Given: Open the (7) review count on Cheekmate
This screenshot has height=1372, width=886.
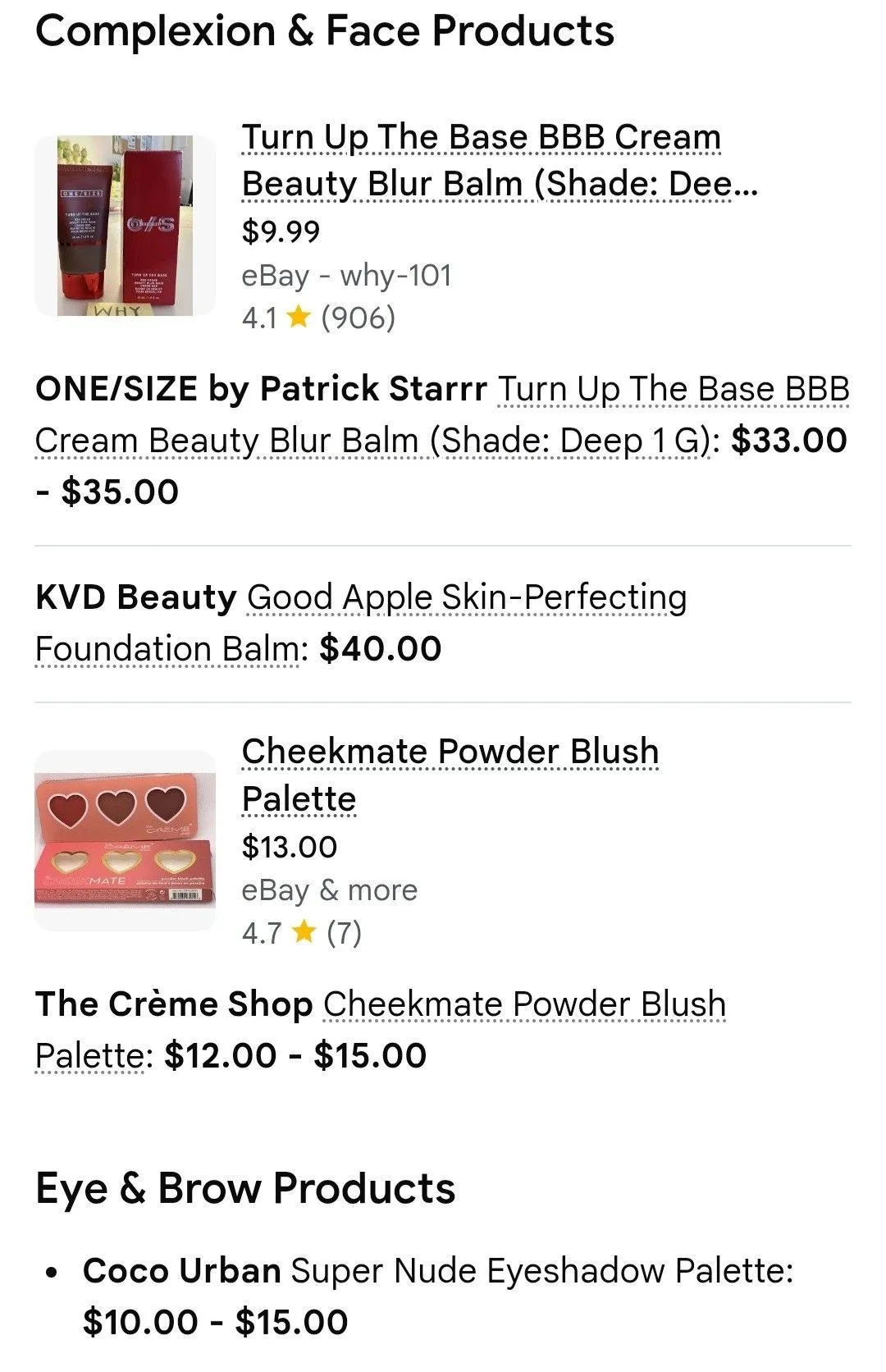Looking at the screenshot, I should 344,933.
